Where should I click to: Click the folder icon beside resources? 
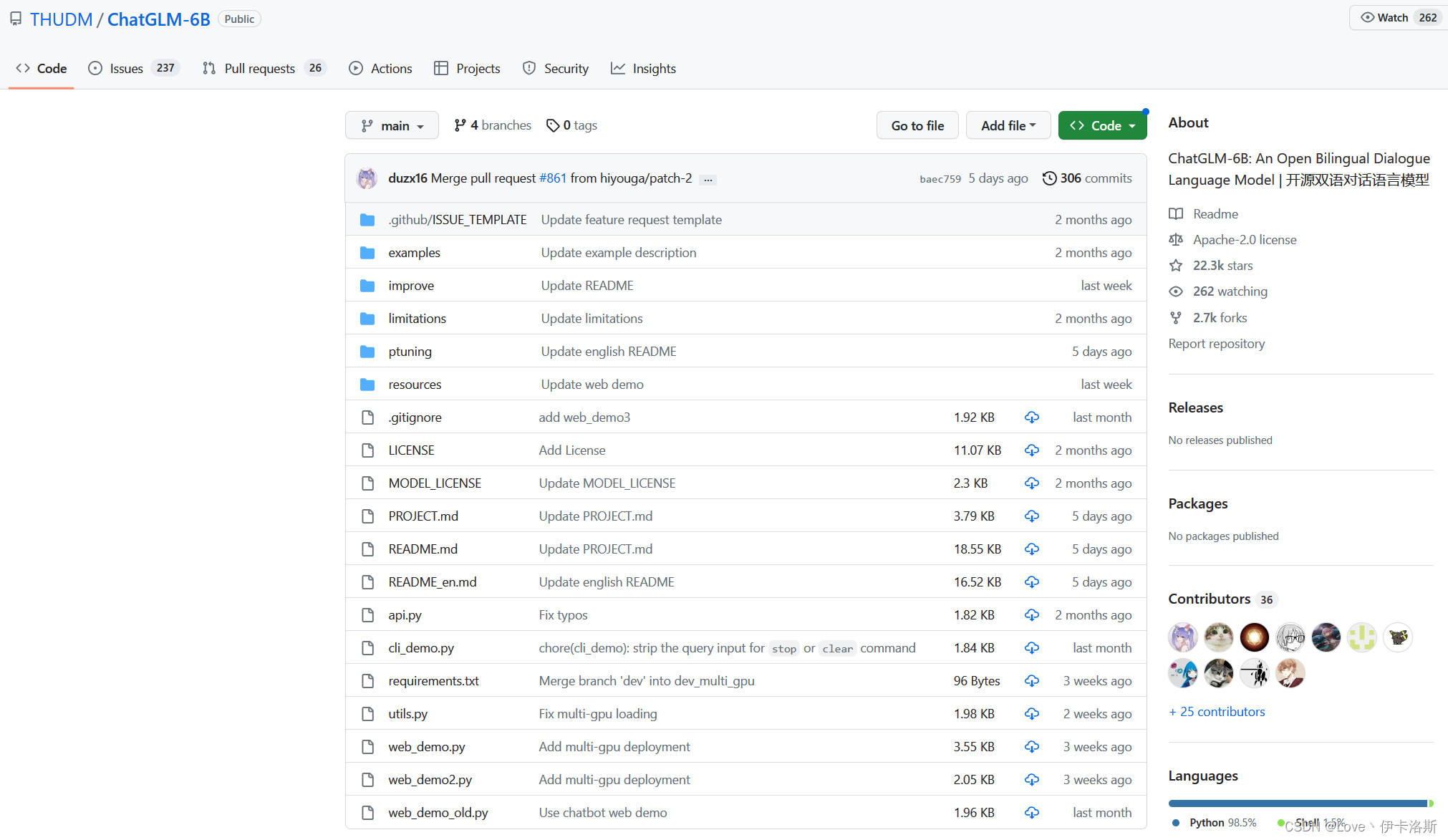pyautogui.click(x=367, y=385)
